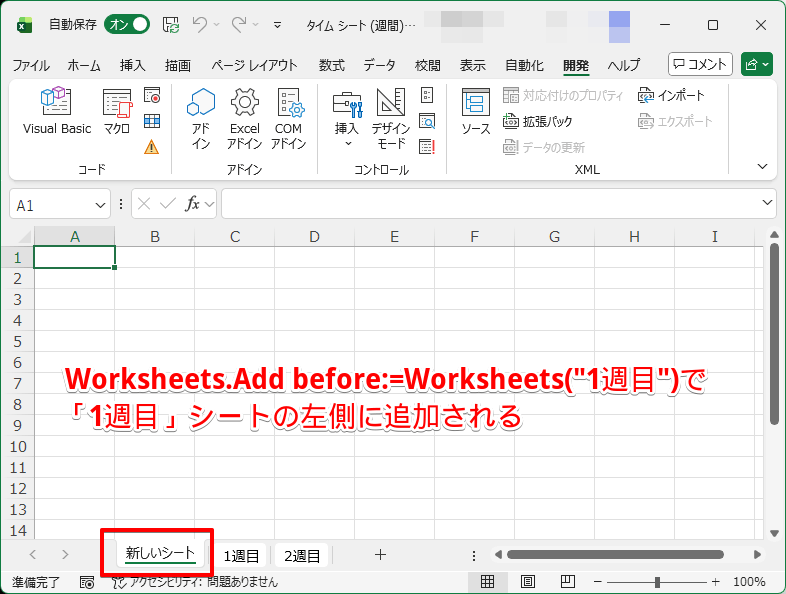Click the zoom slider handle
Screen dimensions: 786x594
point(657,581)
